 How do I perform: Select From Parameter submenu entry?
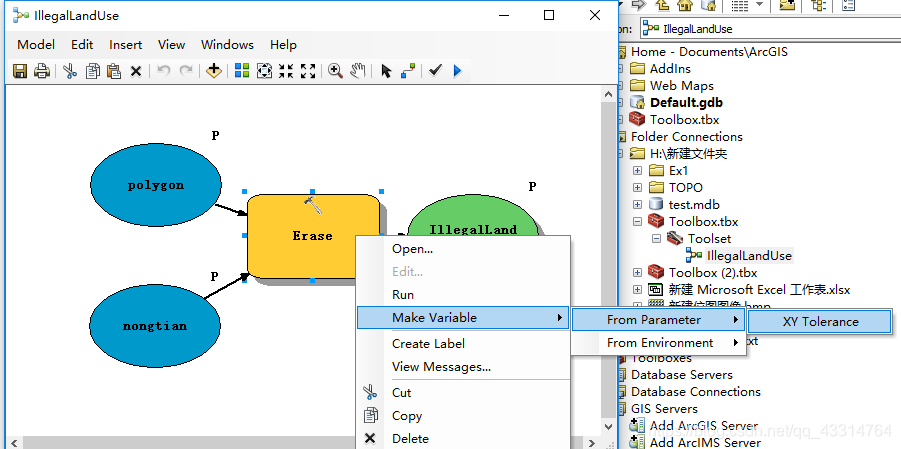pos(659,320)
